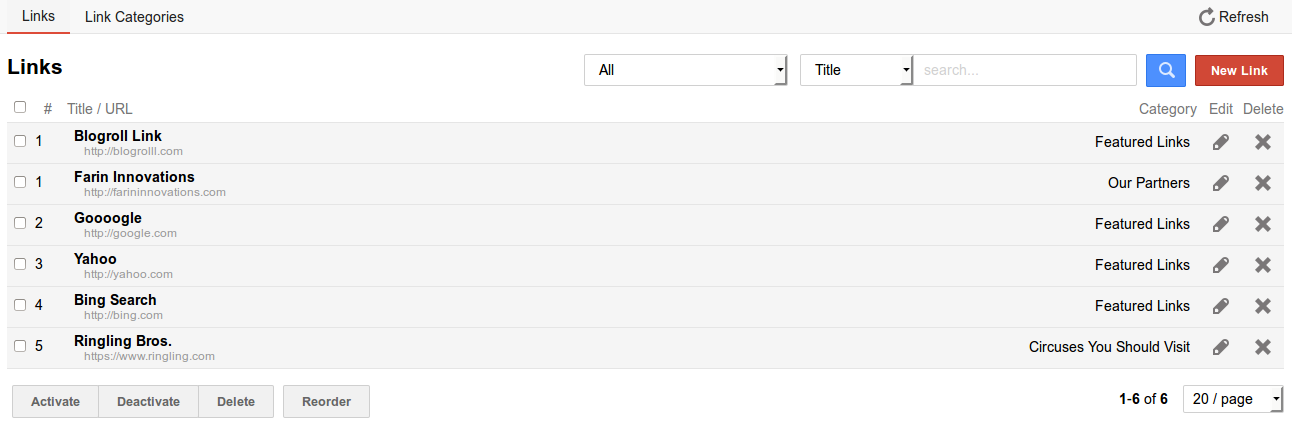Viewport: 1292px width, 426px height.
Task: Switch to the Link Categories tab
Action: coord(134,17)
